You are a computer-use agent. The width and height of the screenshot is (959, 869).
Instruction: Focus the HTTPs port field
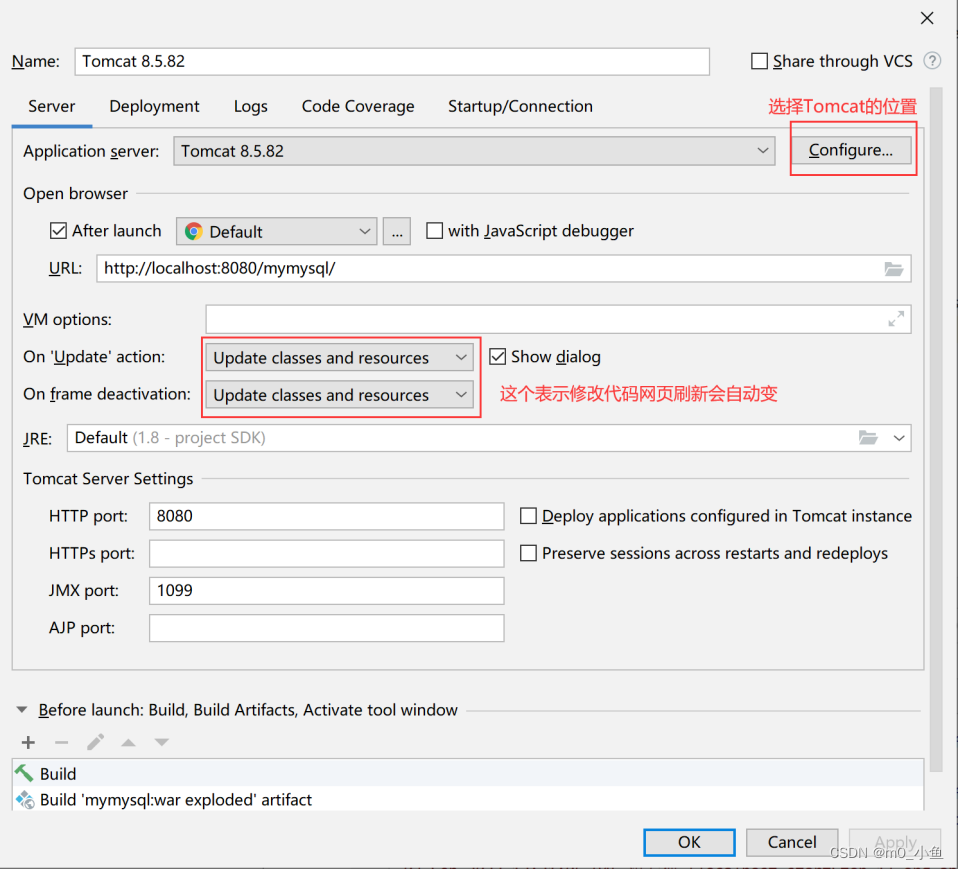pos(327,553)
